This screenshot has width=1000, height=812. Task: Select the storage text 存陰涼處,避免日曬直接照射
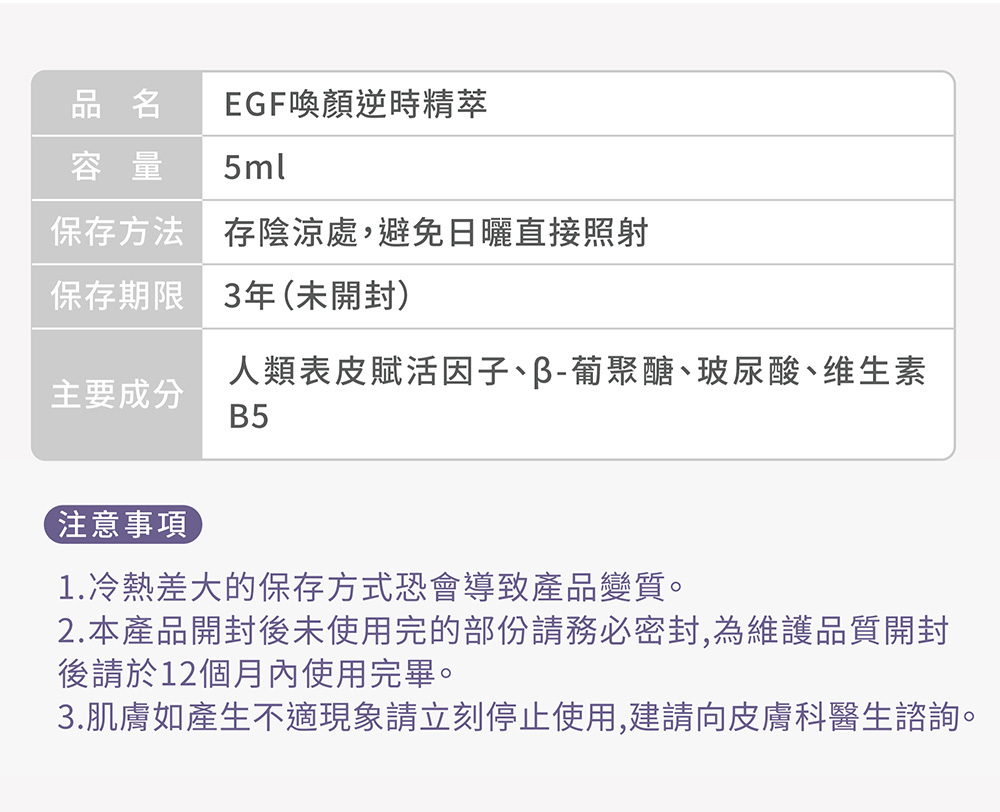click(x=436, y=234)
